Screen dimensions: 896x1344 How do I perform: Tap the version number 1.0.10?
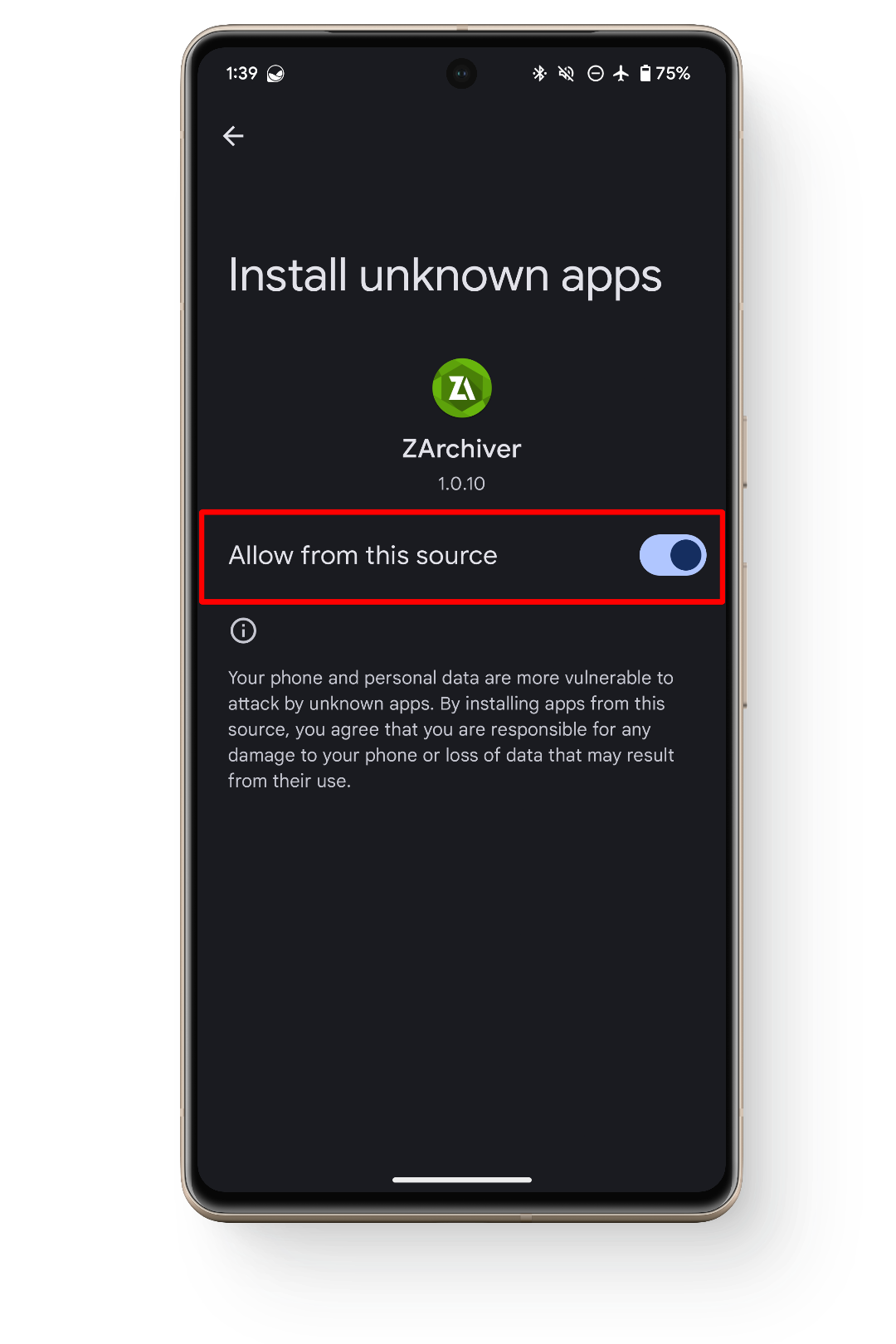[462, 484]
